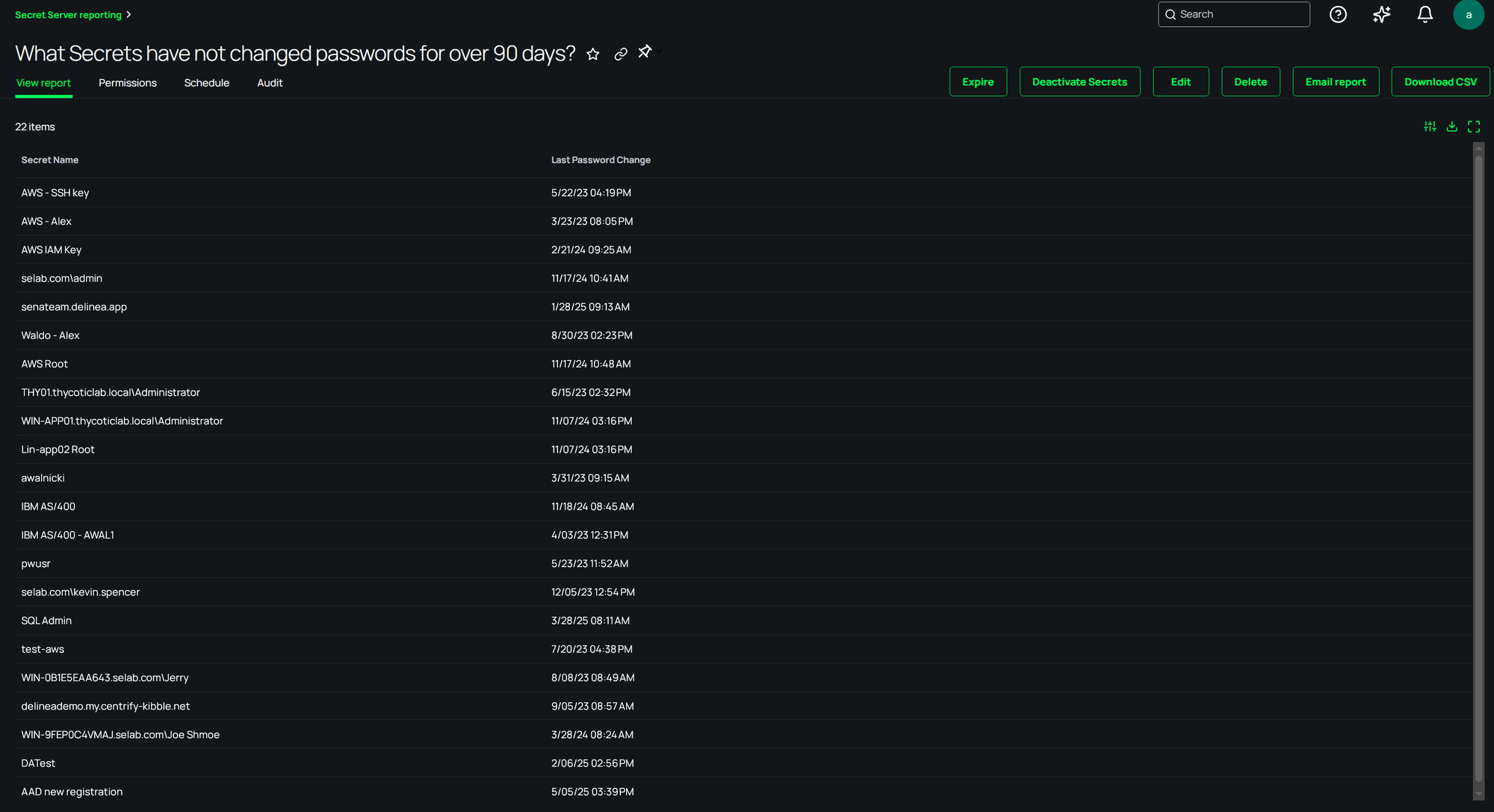Click the Search input field
The height and width of the screenshot is (812, 1494).
(x=1240, y=15)
